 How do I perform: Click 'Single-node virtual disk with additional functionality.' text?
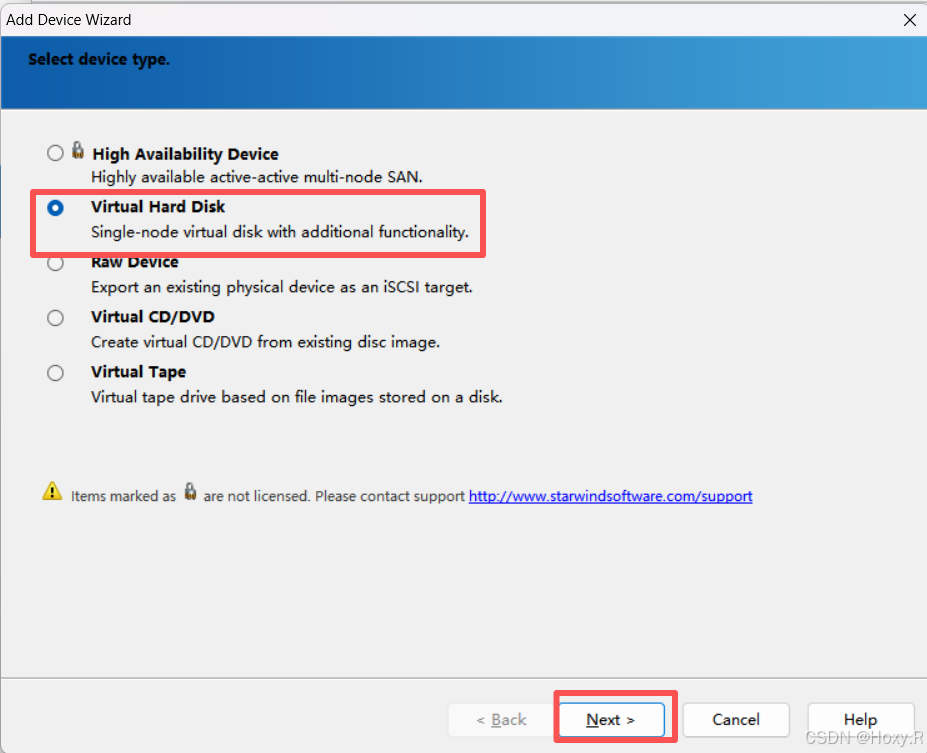coord(280,232)
